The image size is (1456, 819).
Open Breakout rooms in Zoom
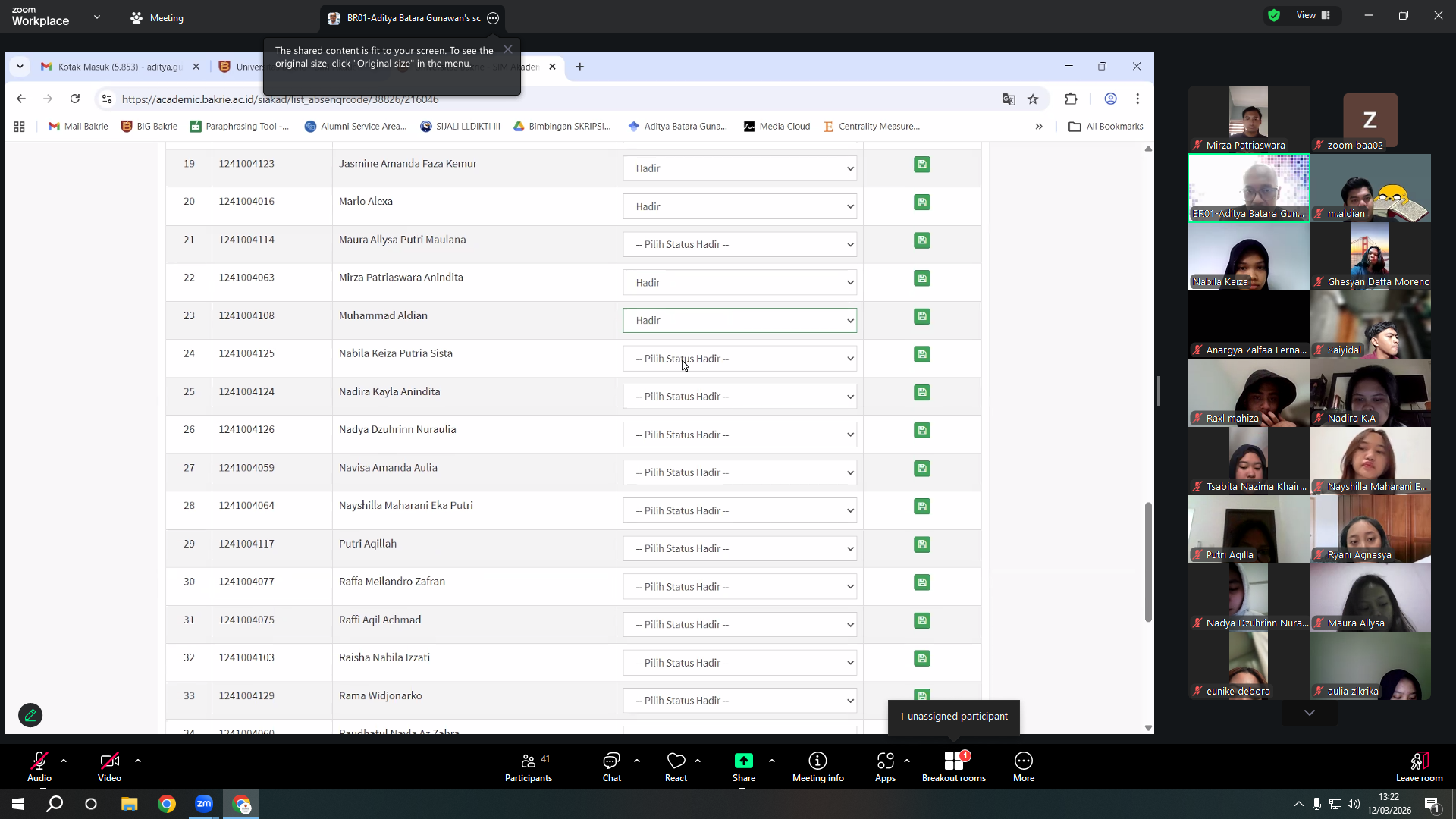coord(954,767)
